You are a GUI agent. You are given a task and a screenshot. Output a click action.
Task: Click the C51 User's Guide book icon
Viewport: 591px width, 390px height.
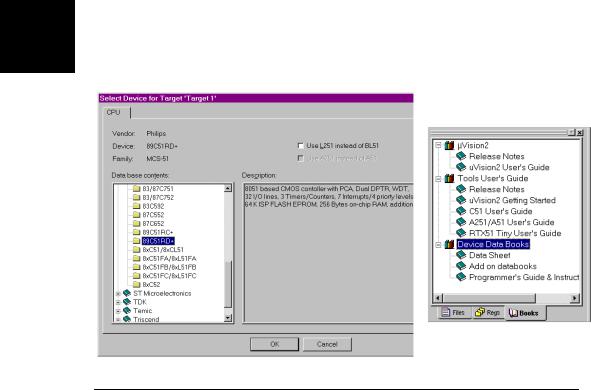click(461, 211)
